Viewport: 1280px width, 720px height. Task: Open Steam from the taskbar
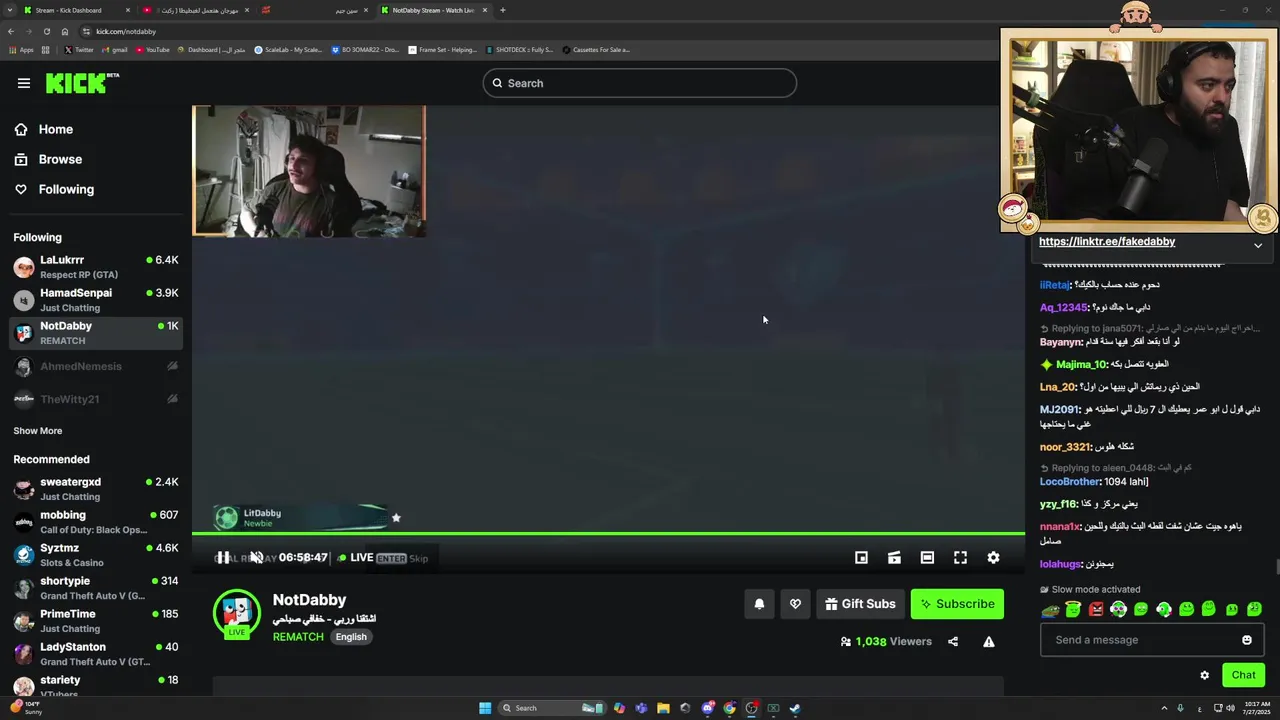click(795, 708)
